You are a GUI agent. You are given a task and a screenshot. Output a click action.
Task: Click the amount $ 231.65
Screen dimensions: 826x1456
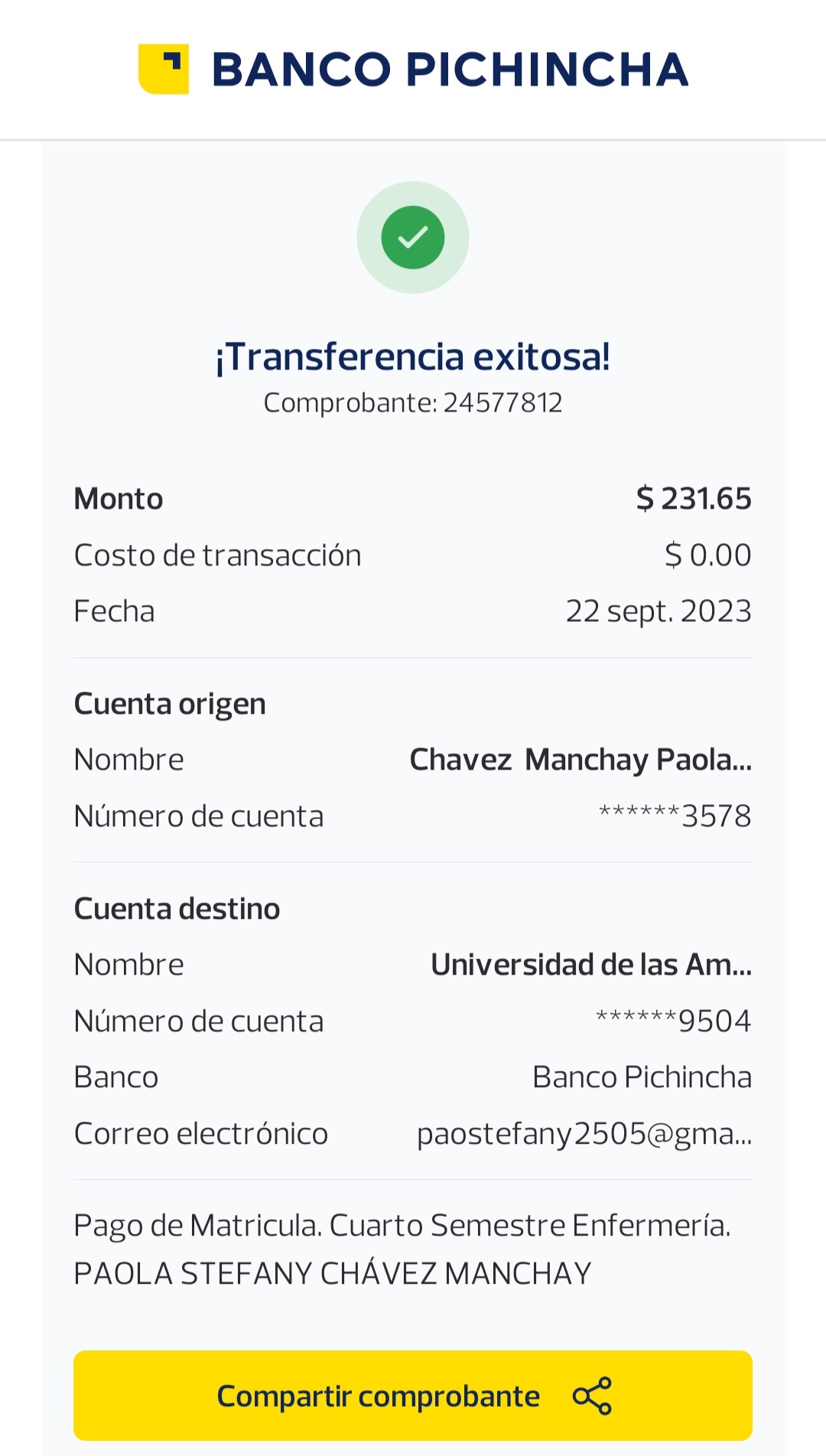(x=694, y=499)
